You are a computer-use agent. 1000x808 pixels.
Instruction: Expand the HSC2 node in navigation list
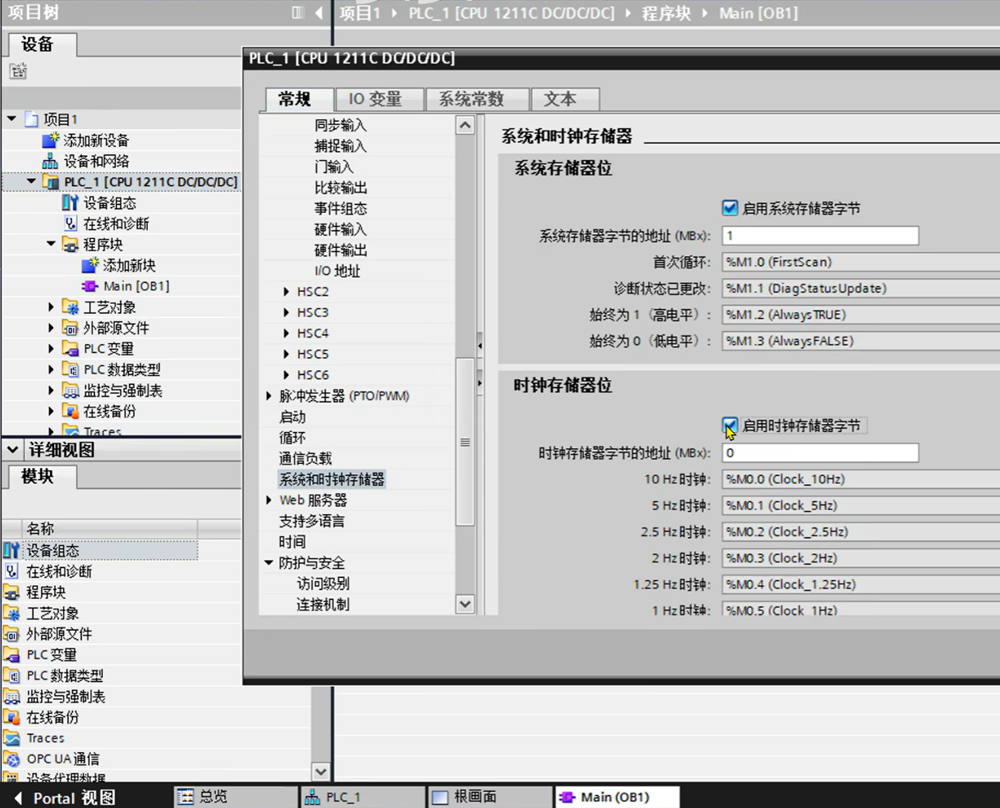288,292
